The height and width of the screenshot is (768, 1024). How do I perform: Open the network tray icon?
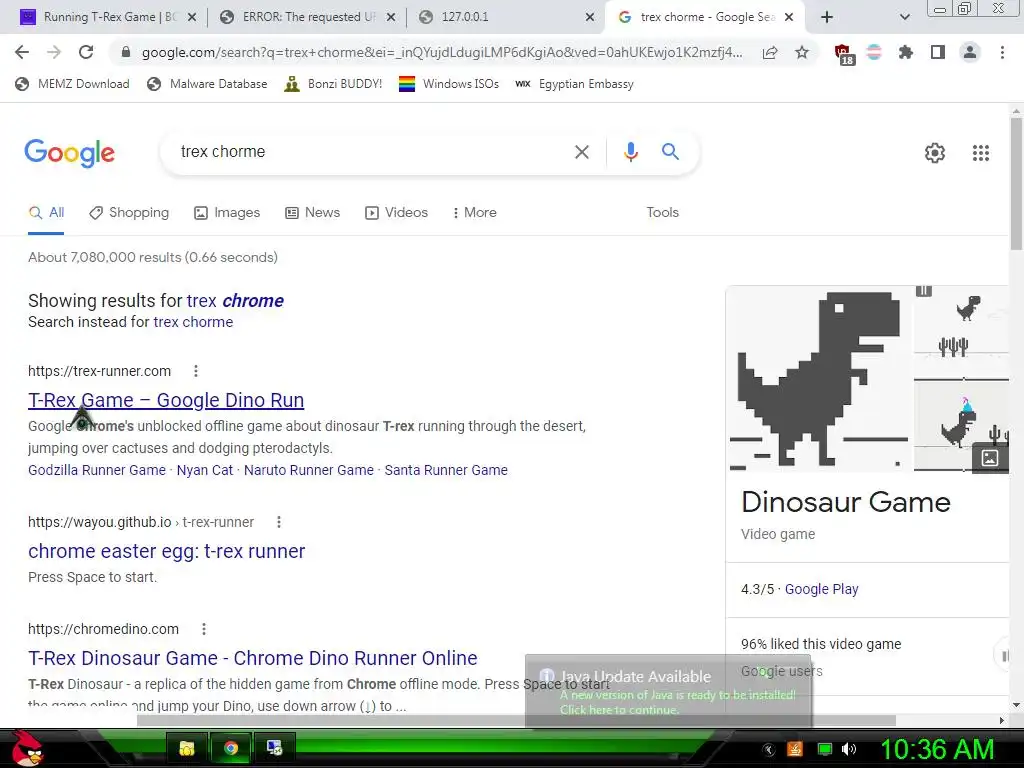[824, 749]
